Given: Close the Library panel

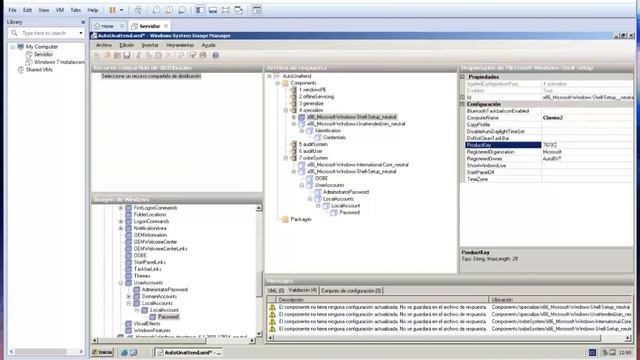Looking at the screenshot, I should [83, 22].
